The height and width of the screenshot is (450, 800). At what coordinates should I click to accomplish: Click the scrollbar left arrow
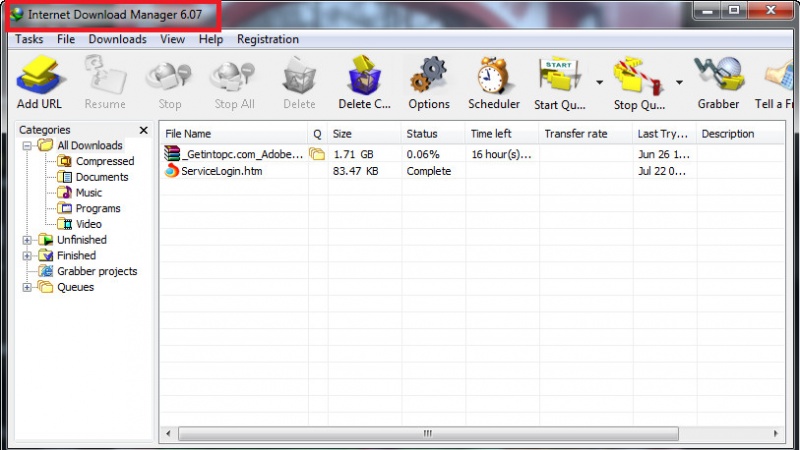pos(168,434)
